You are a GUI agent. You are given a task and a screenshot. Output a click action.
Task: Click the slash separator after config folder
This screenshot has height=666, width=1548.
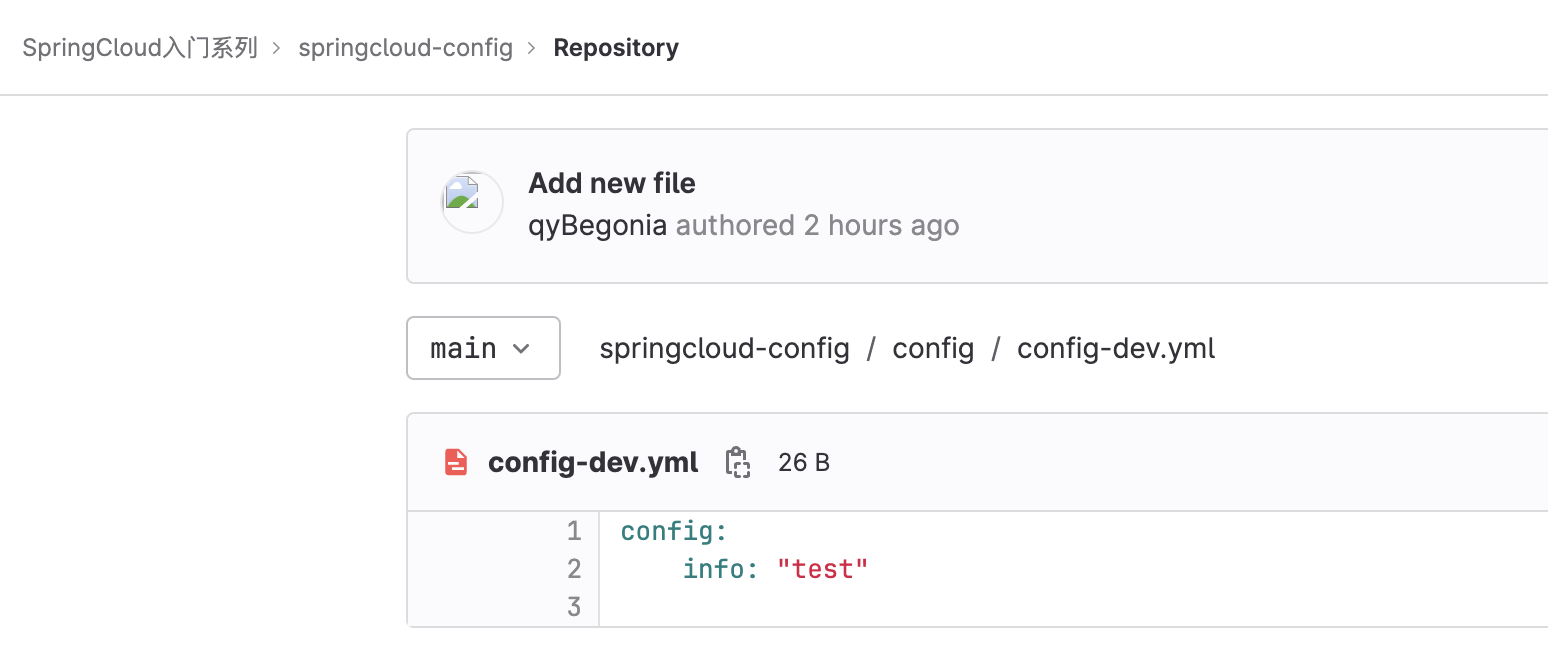click(x=995, y=348)
